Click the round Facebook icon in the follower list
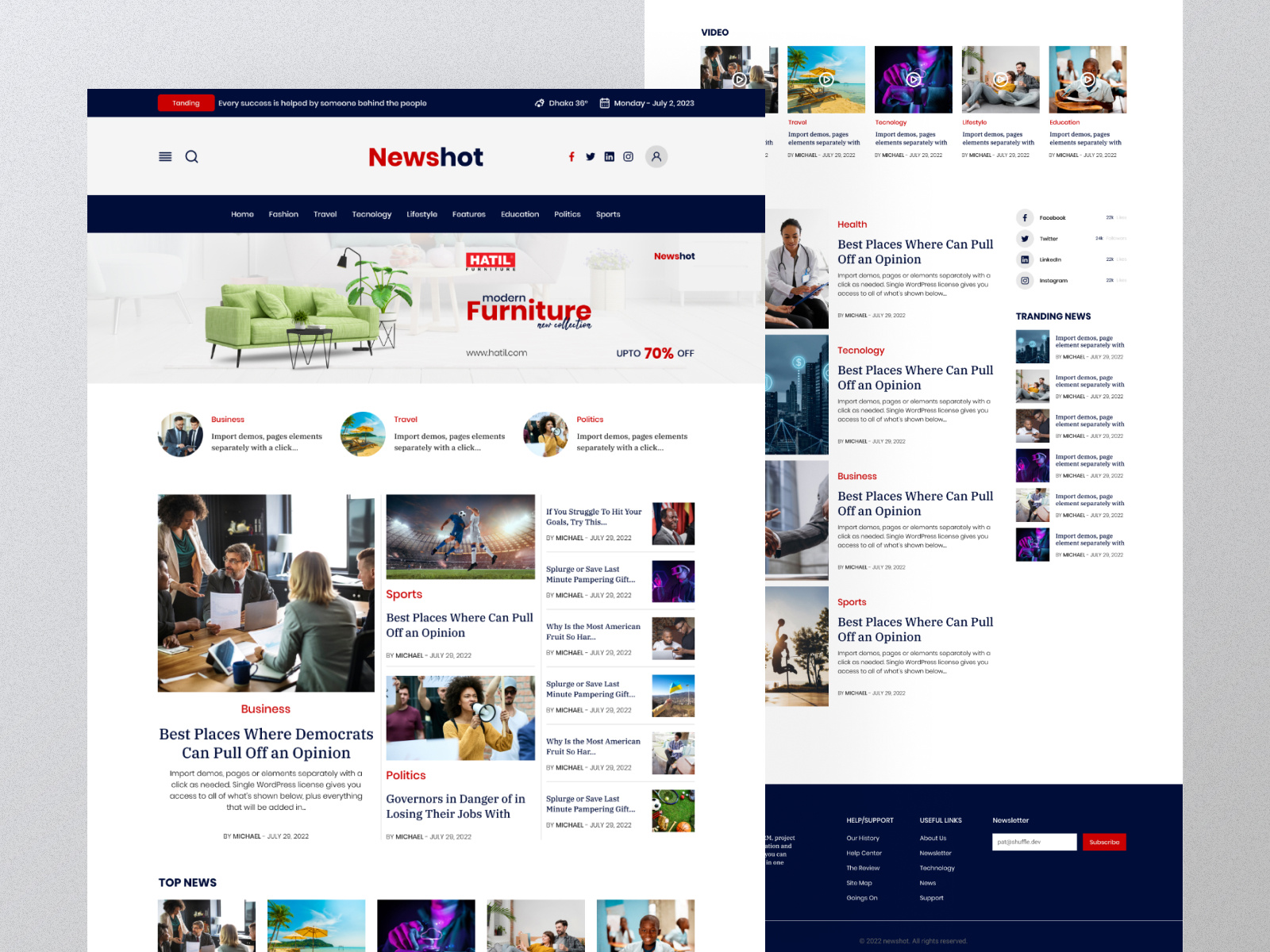Screen dimensions: 1270x952 tap(1025, 218)
